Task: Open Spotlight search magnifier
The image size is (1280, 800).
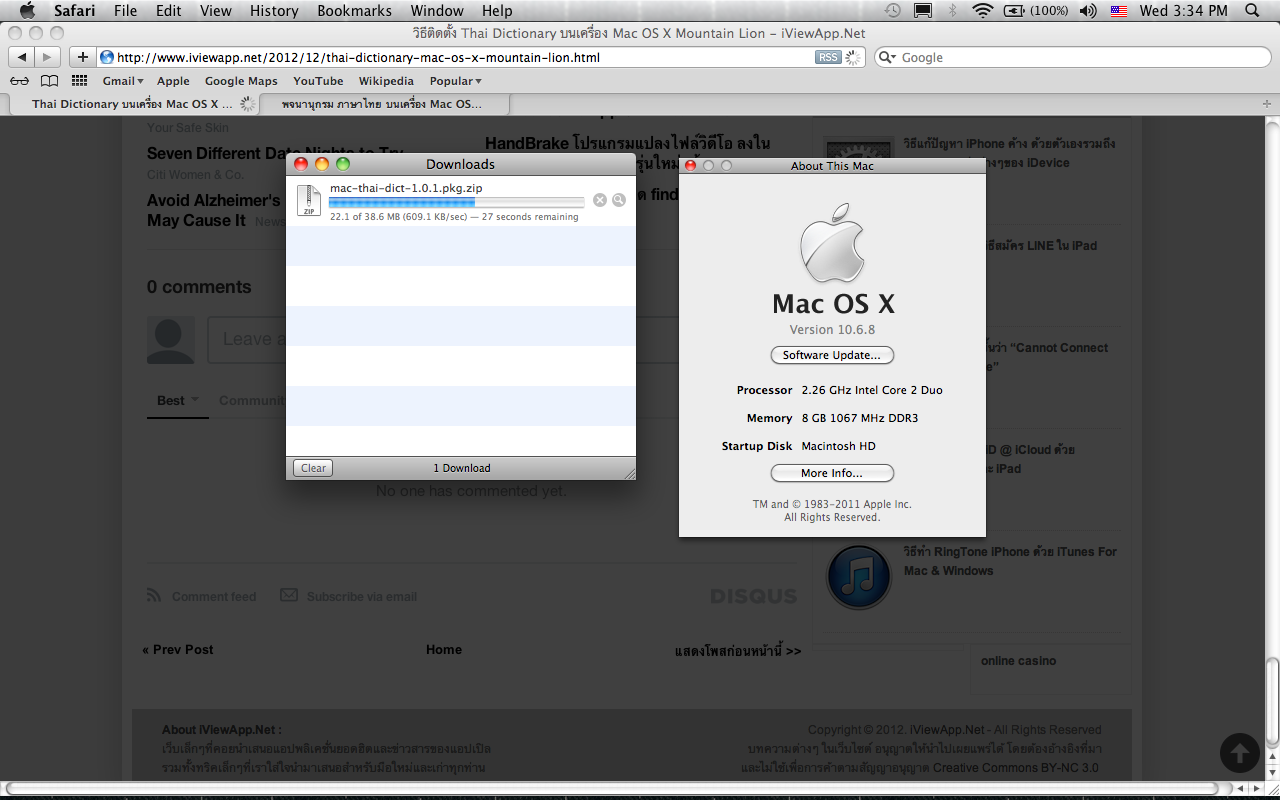Action: (1251, 11)
